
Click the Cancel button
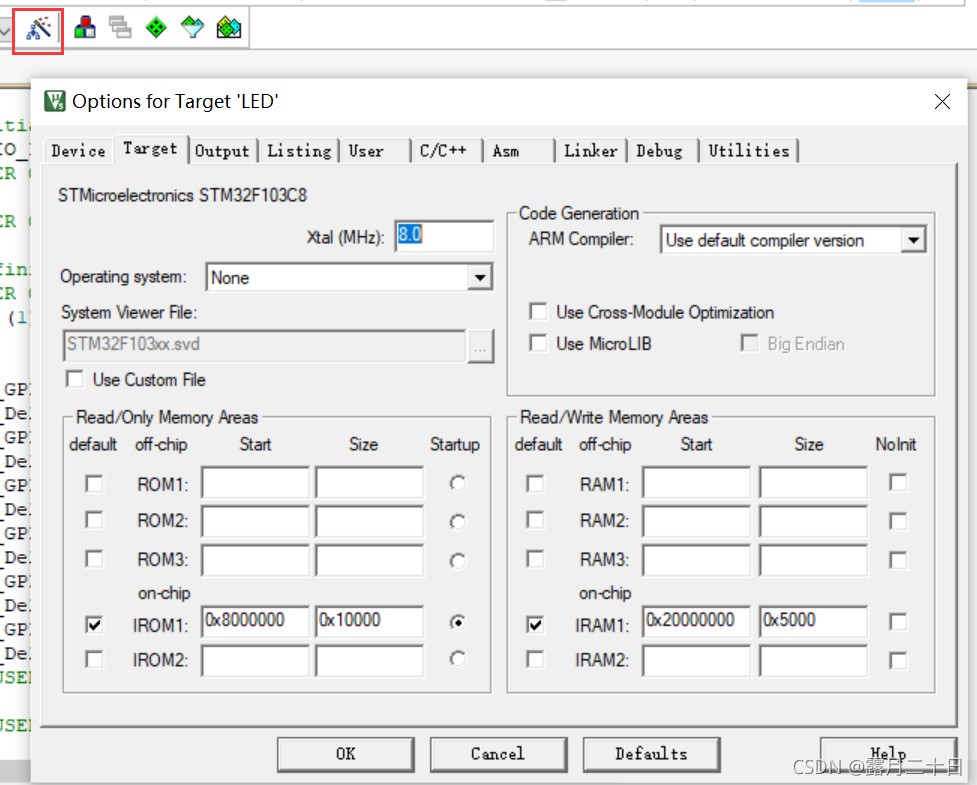[498, 754]
